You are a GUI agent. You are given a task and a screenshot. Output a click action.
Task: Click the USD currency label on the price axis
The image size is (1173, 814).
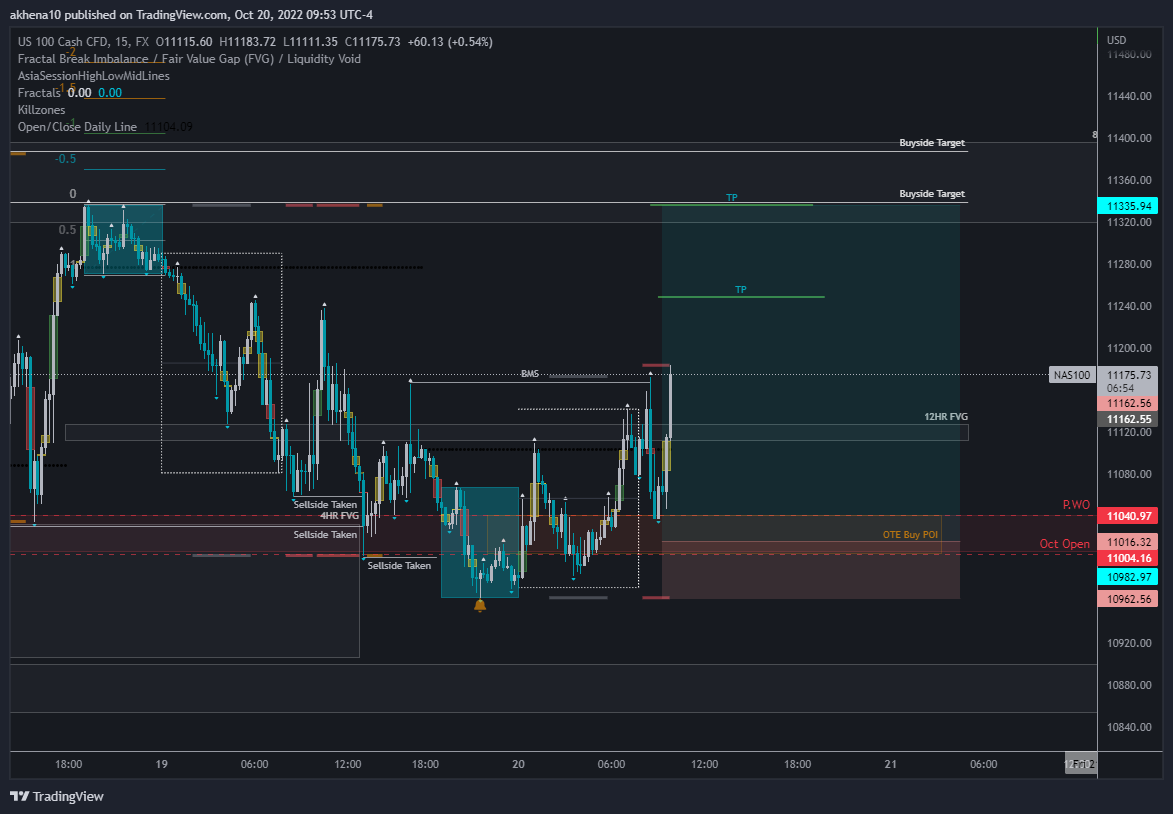coord(1116,40)
